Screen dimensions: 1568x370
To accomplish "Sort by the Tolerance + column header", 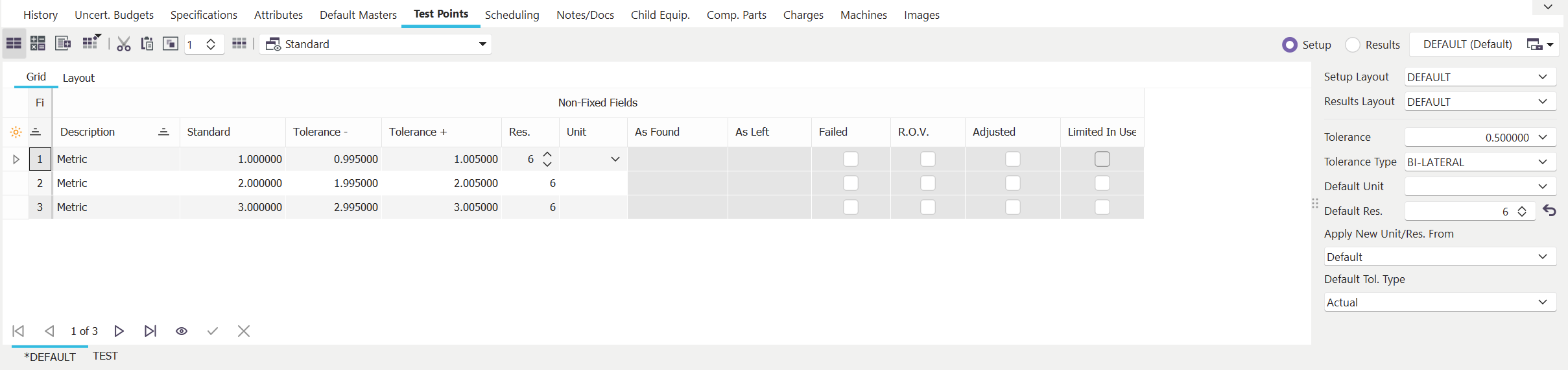I will point(418,132).
